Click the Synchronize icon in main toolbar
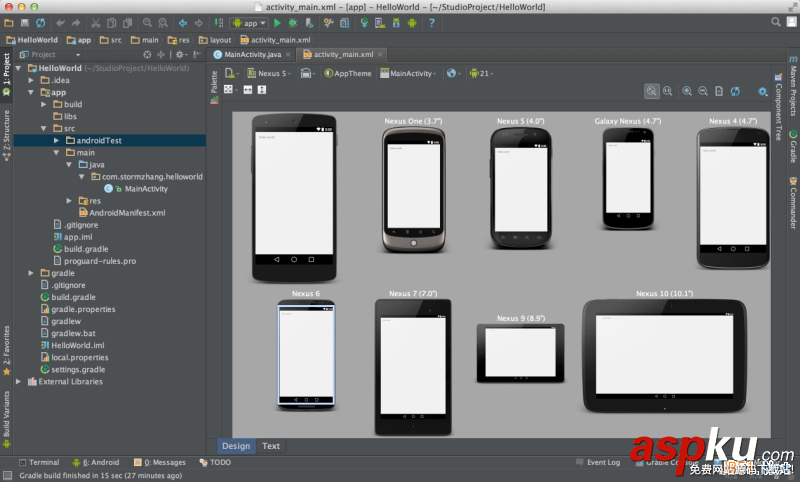The height and width of the screenshot is (482, 800). 40,22
